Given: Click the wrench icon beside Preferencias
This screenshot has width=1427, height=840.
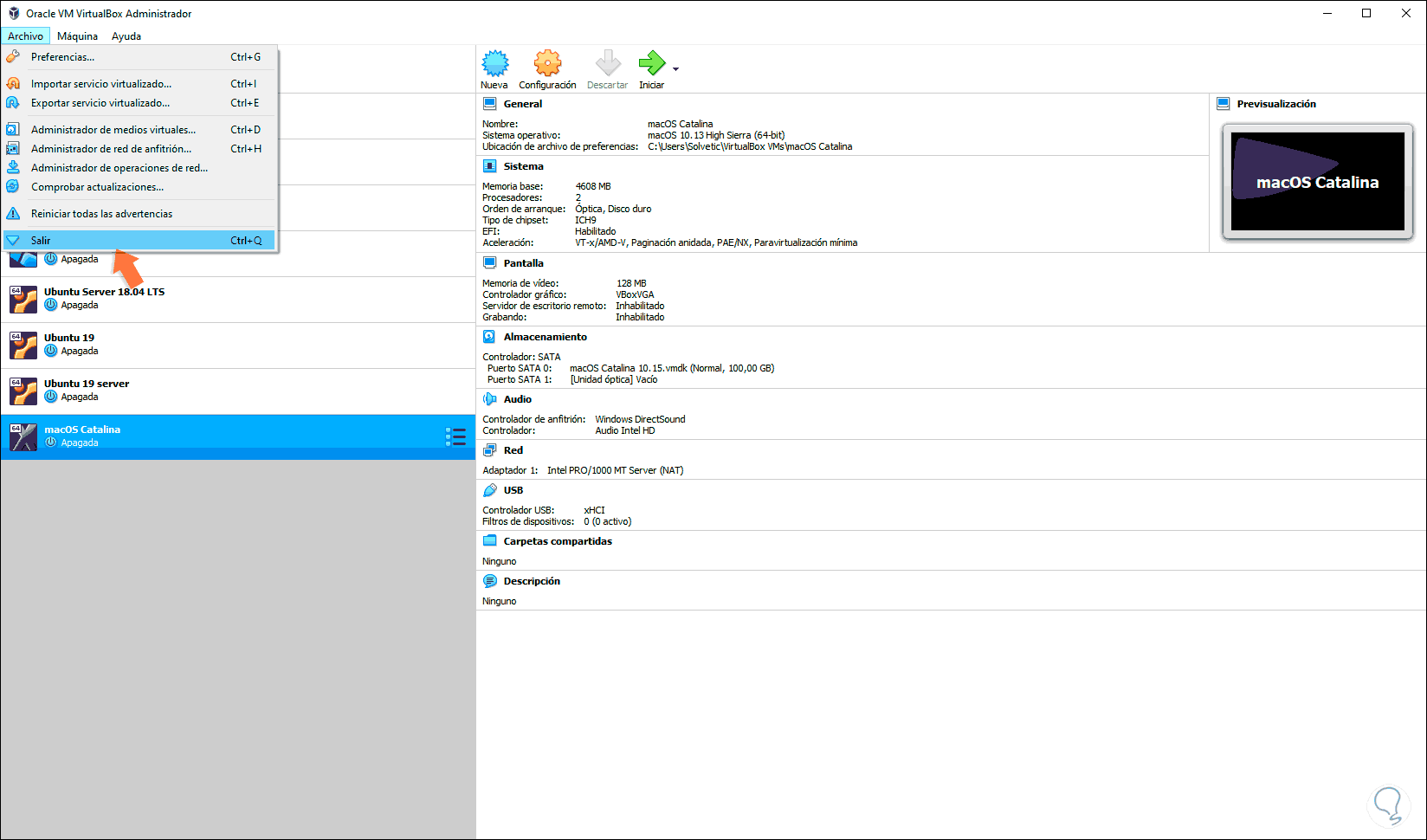Looking at the screenshot, I should (13, 57).
